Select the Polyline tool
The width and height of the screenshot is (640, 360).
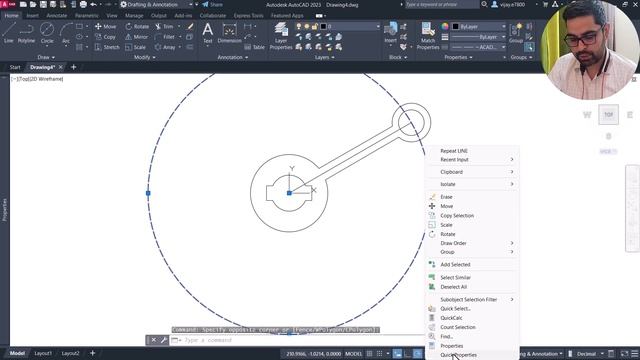coord(26,33)
